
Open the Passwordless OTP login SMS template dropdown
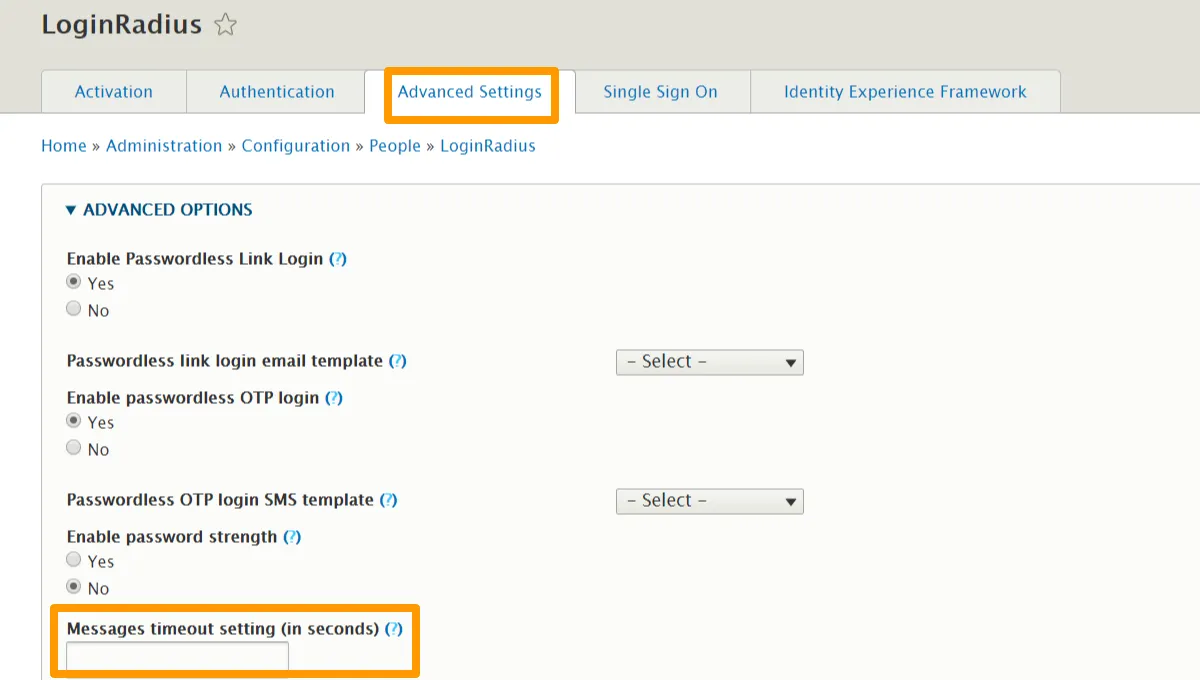pyautogui.click(x=709, y=501)
